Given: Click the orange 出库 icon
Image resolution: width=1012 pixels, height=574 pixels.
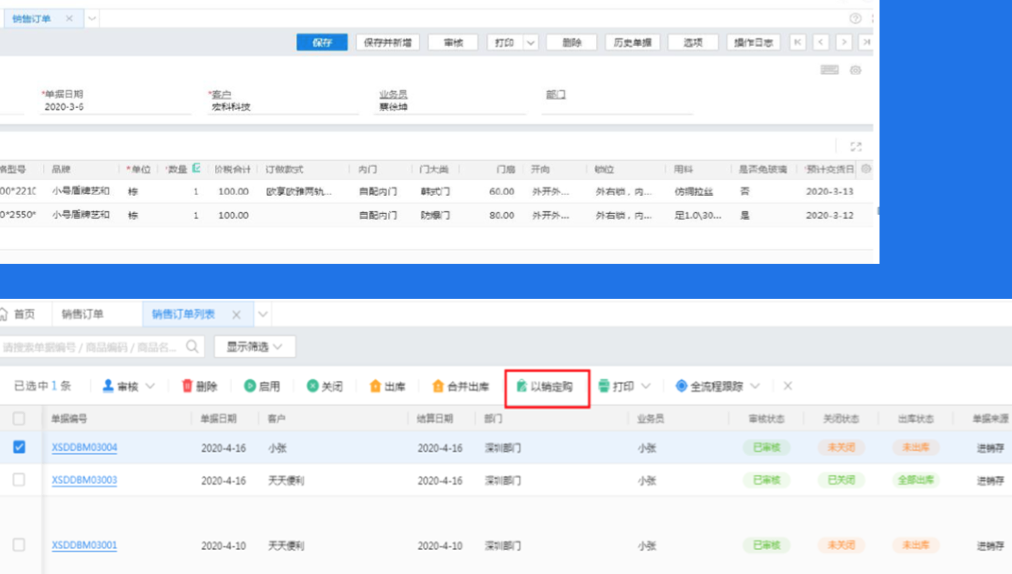Looking at the screenshot, I should point(375,386).
